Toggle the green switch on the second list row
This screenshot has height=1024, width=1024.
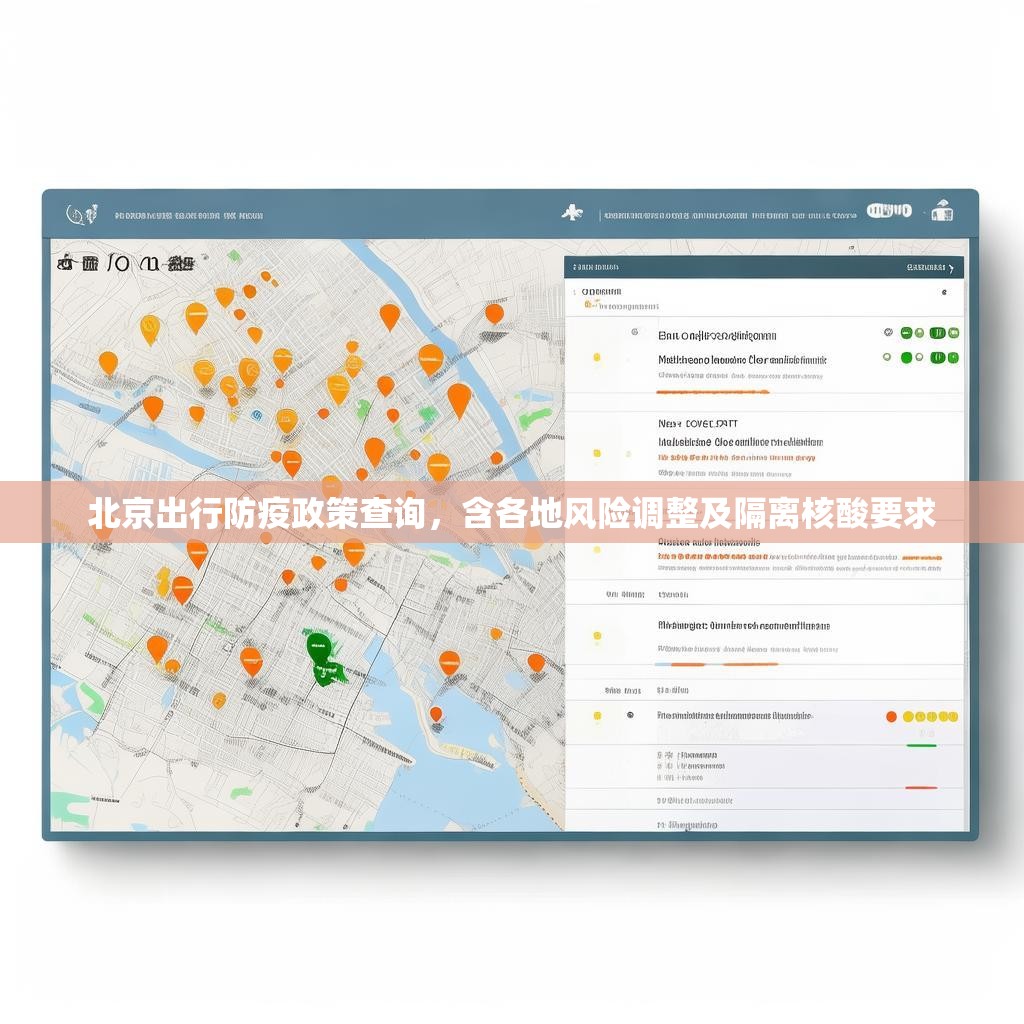coord(937,358)
